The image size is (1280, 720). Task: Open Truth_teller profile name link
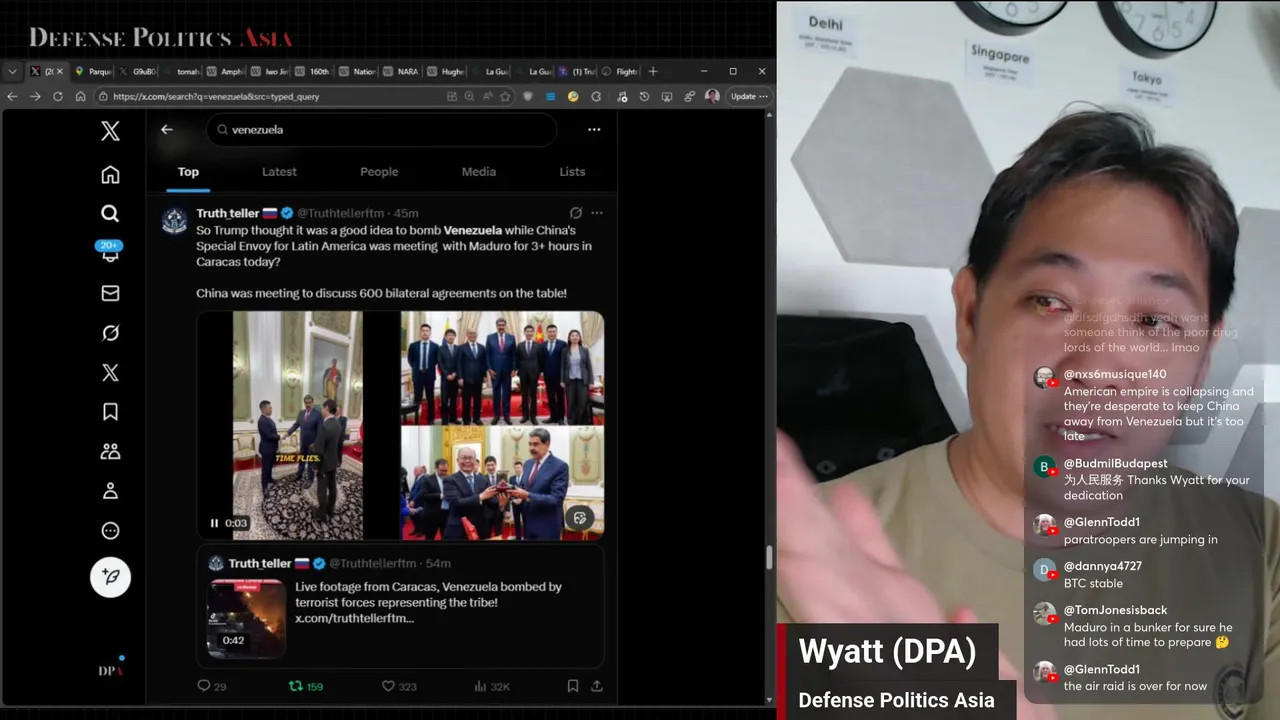227,213
